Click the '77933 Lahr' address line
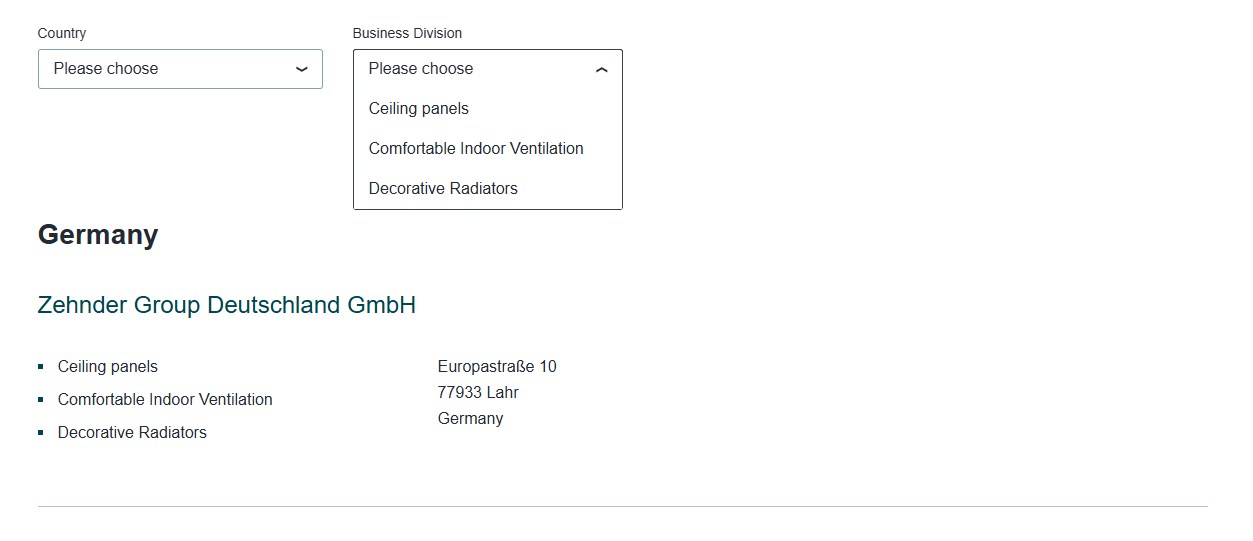Viewport: 1253px width, 541px height. point(478,393)
